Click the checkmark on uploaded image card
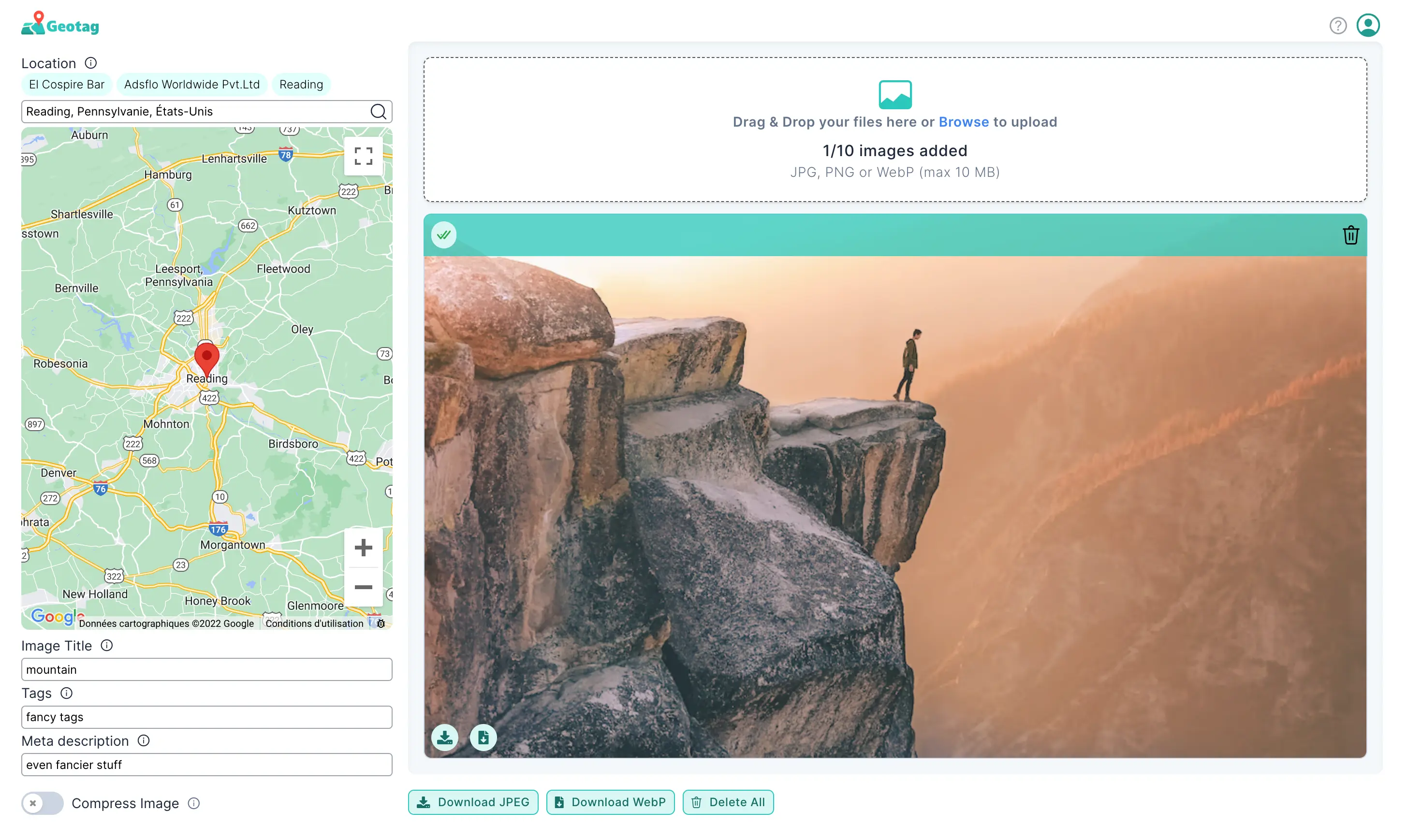Screen dimensions: 1407x840 443,234
